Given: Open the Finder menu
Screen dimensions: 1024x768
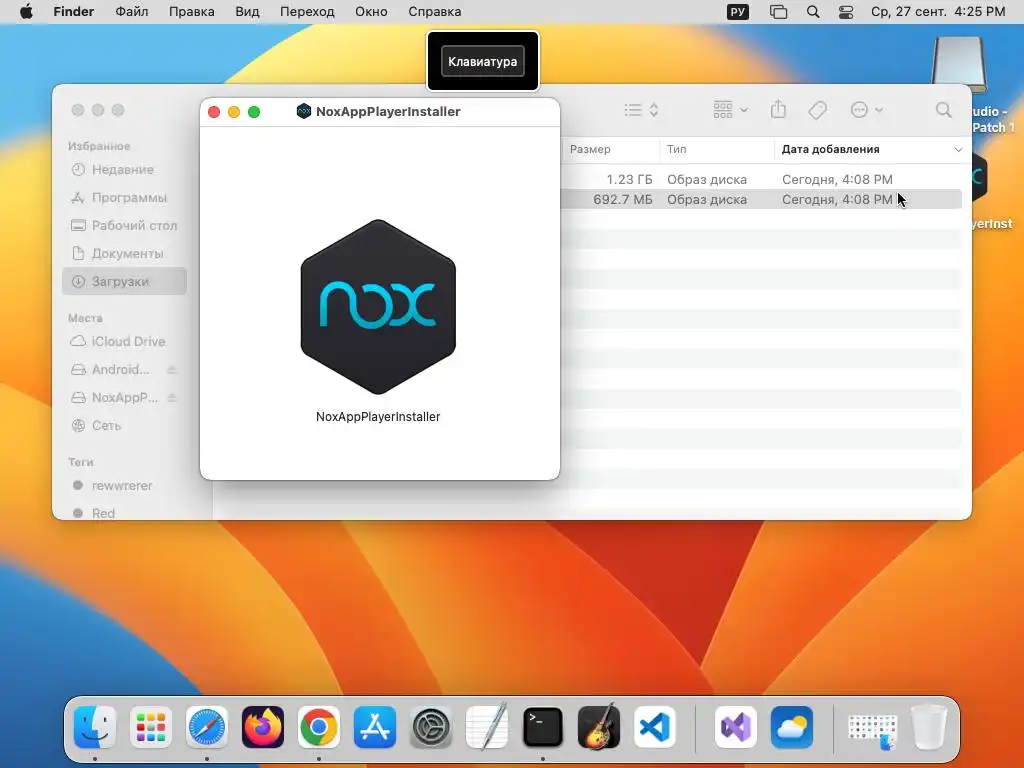Looking at the screenshot, I should (x=73, y=12).
